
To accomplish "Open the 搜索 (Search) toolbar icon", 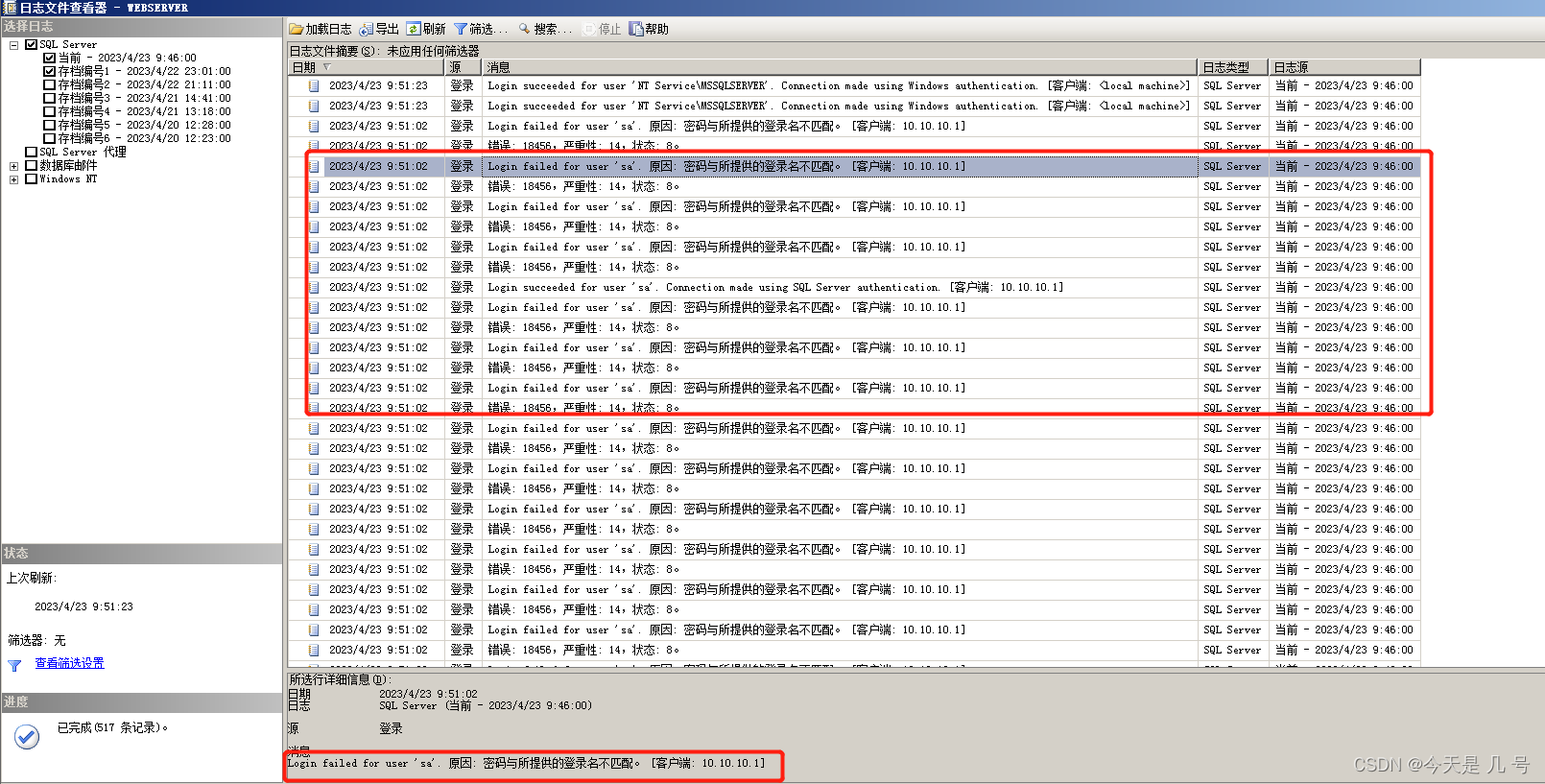I will coord(525,29).
